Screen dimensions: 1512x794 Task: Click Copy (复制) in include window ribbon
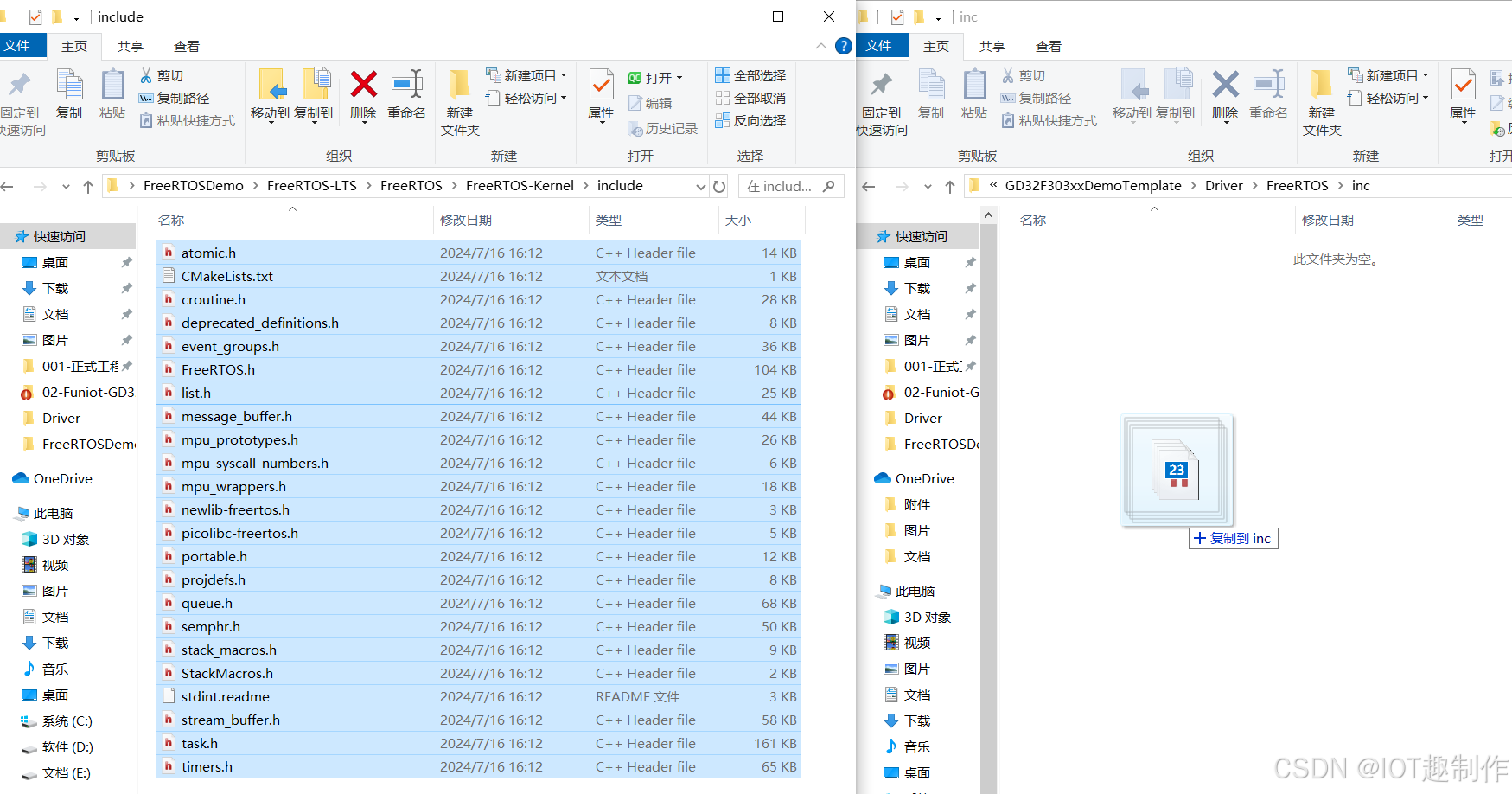pos(69,95)
